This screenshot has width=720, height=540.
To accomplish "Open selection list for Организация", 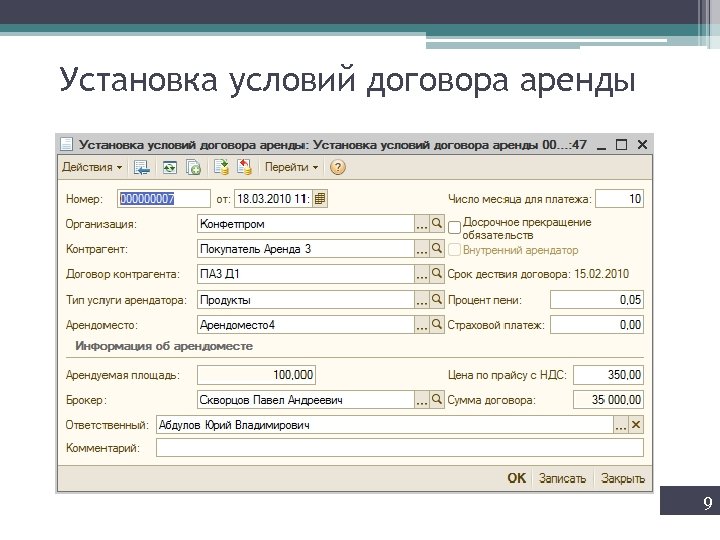I will (x=422, y=224).
